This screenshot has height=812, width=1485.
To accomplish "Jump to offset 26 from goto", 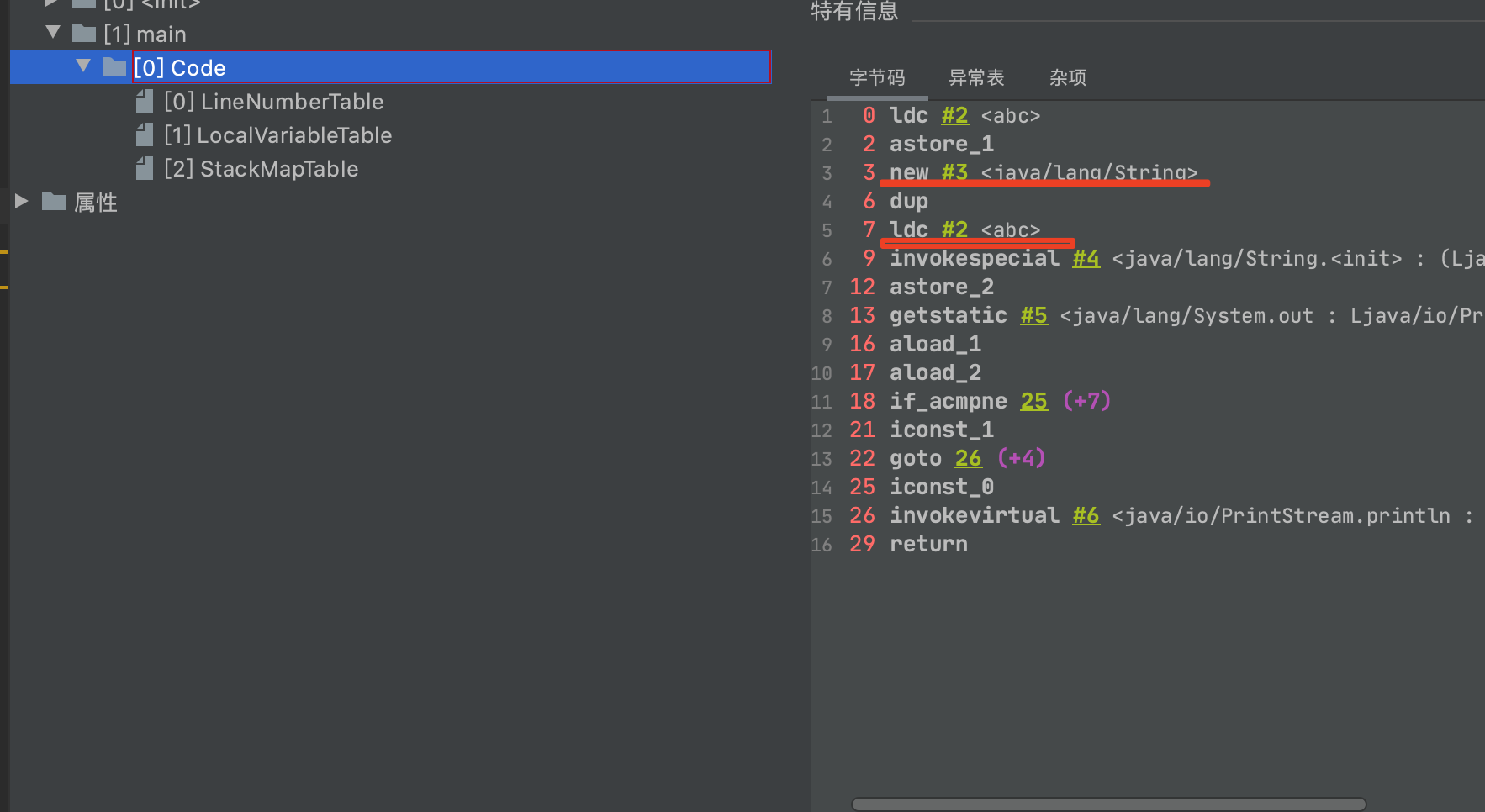I will (x=968, y=459).
